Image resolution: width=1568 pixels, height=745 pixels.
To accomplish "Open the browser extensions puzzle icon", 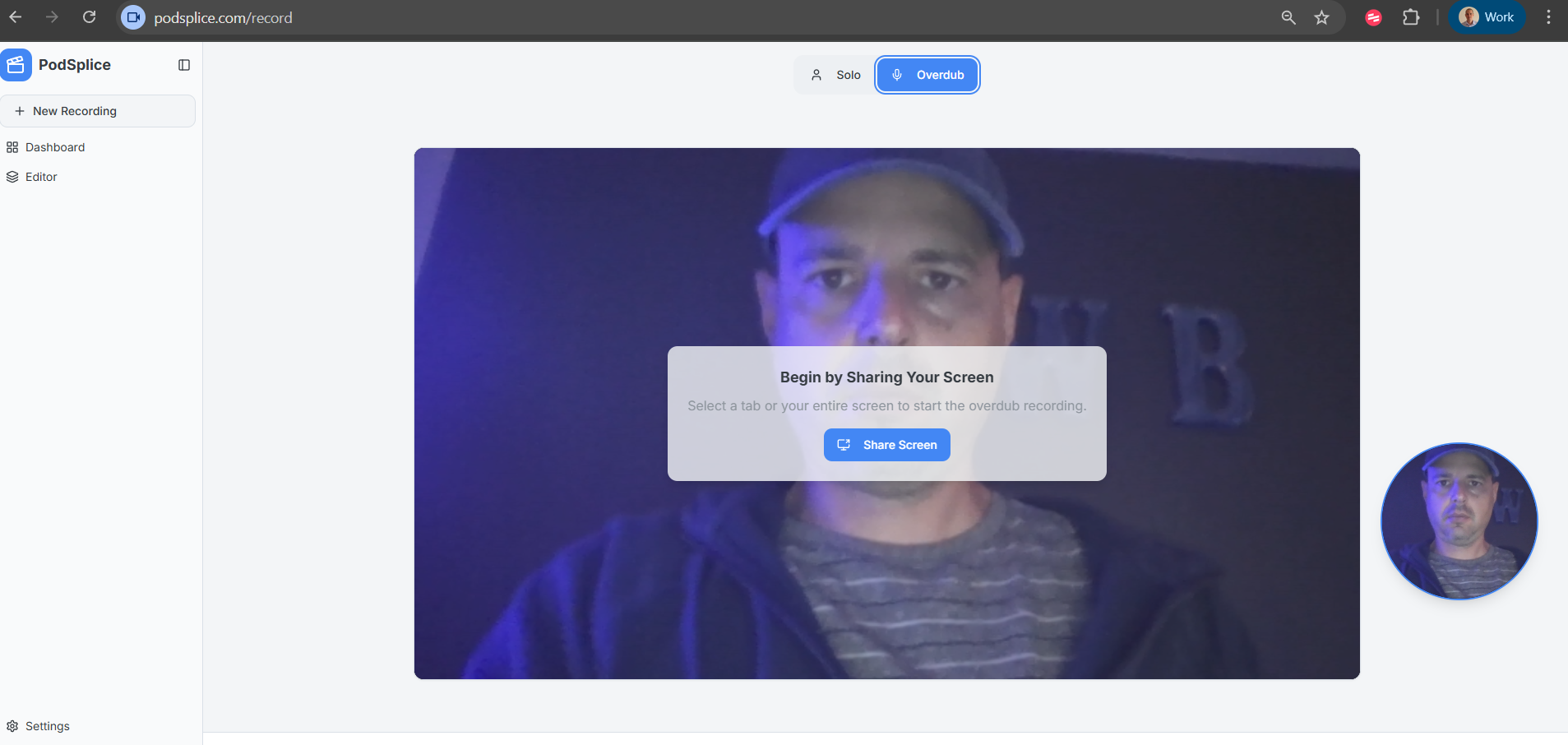I will coord(1411,16).
